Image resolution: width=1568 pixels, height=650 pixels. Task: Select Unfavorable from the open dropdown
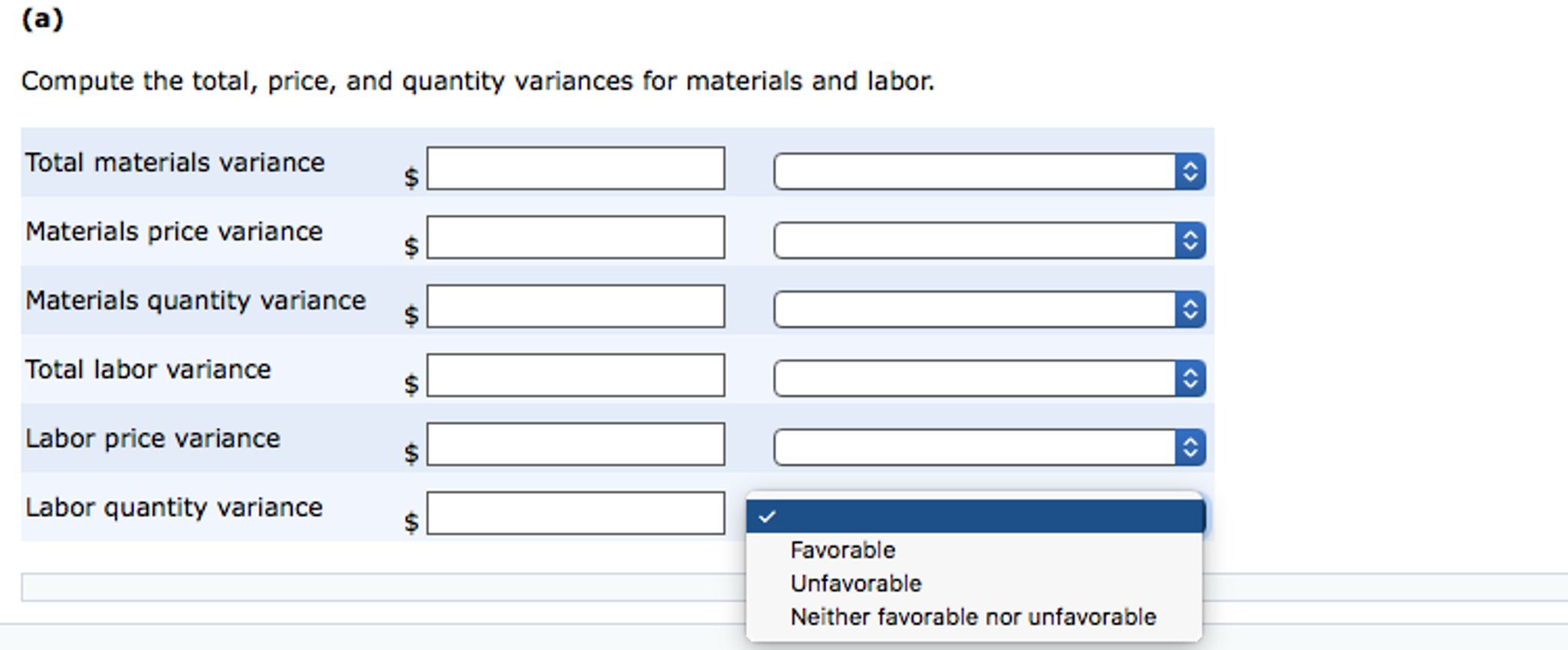point(854,583)
